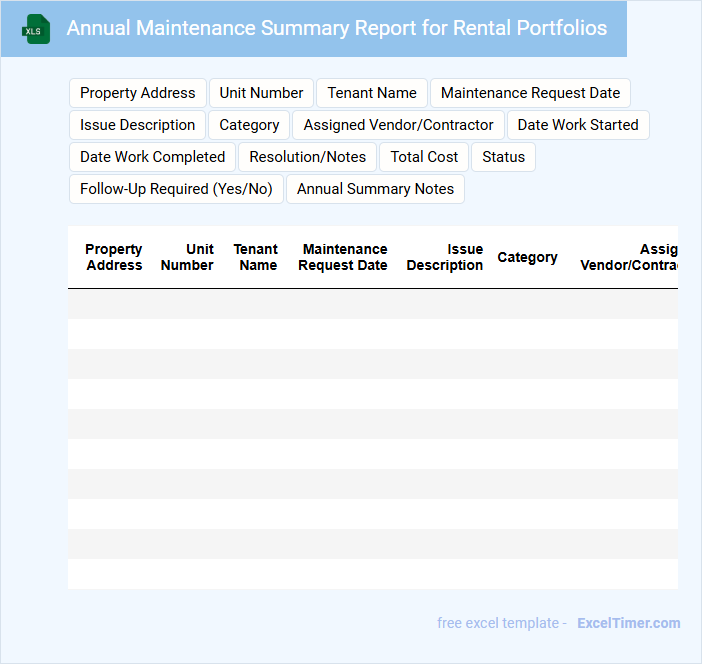The width and height of the screenshot is (702, 664).
Task: Select the Assigned Vendor/Contractor tag
Action: point(398,125)
